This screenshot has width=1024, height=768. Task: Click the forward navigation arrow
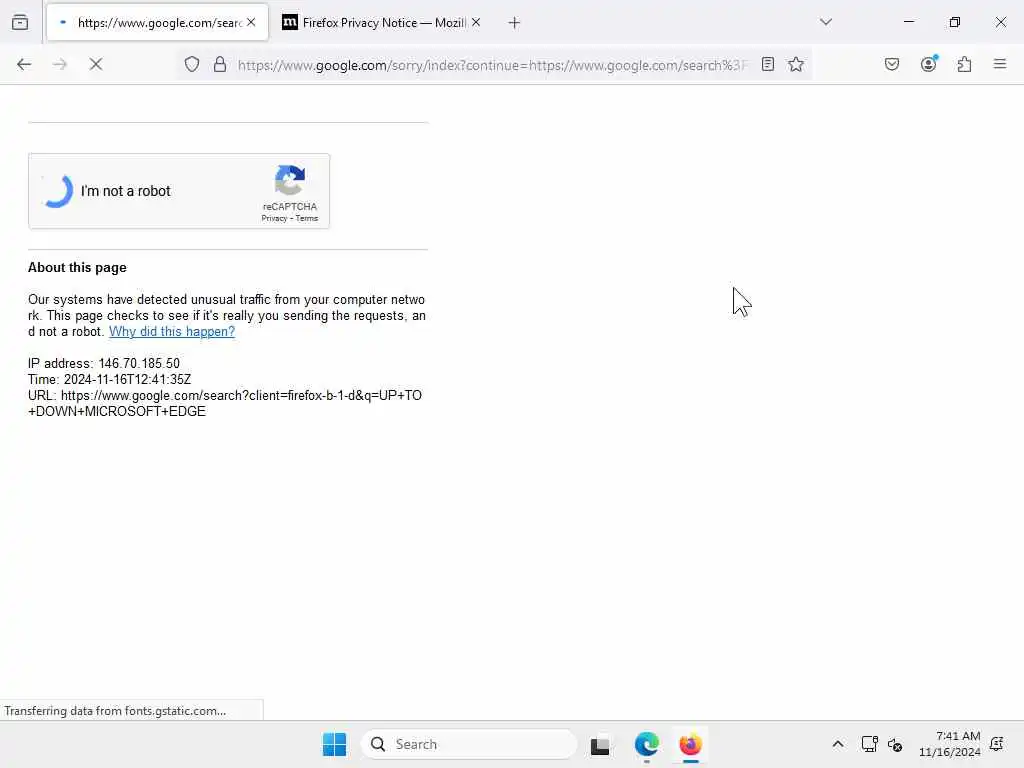(60, 64)
